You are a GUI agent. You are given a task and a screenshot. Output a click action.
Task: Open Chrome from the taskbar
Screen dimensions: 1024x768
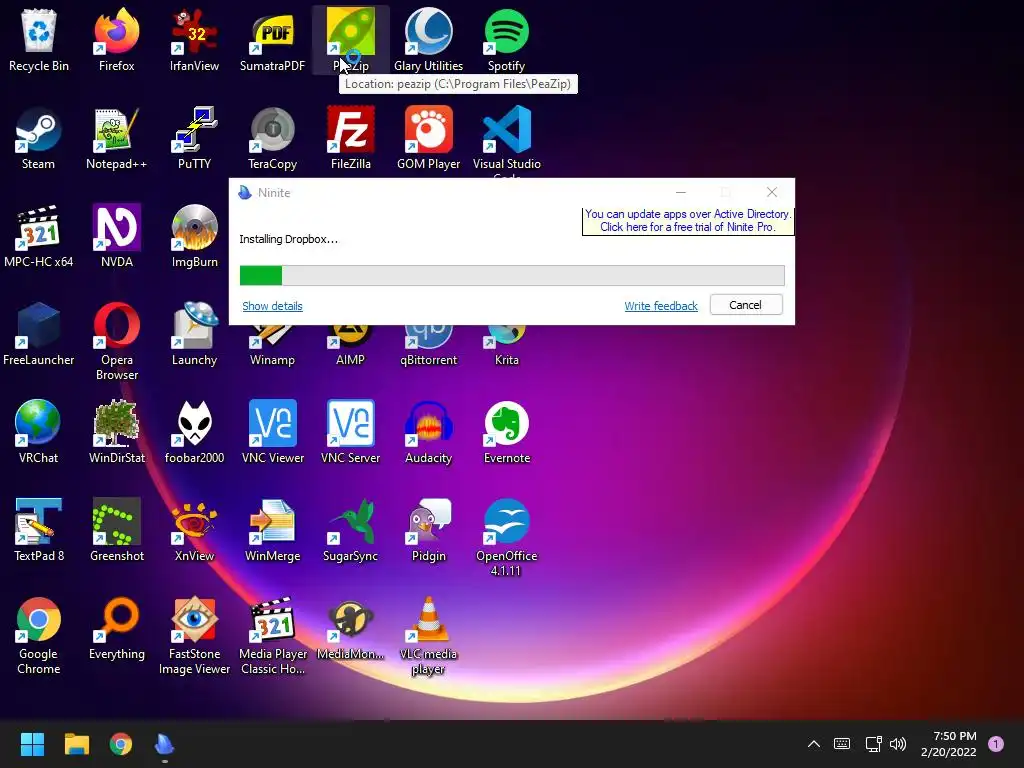coord(121,744)
